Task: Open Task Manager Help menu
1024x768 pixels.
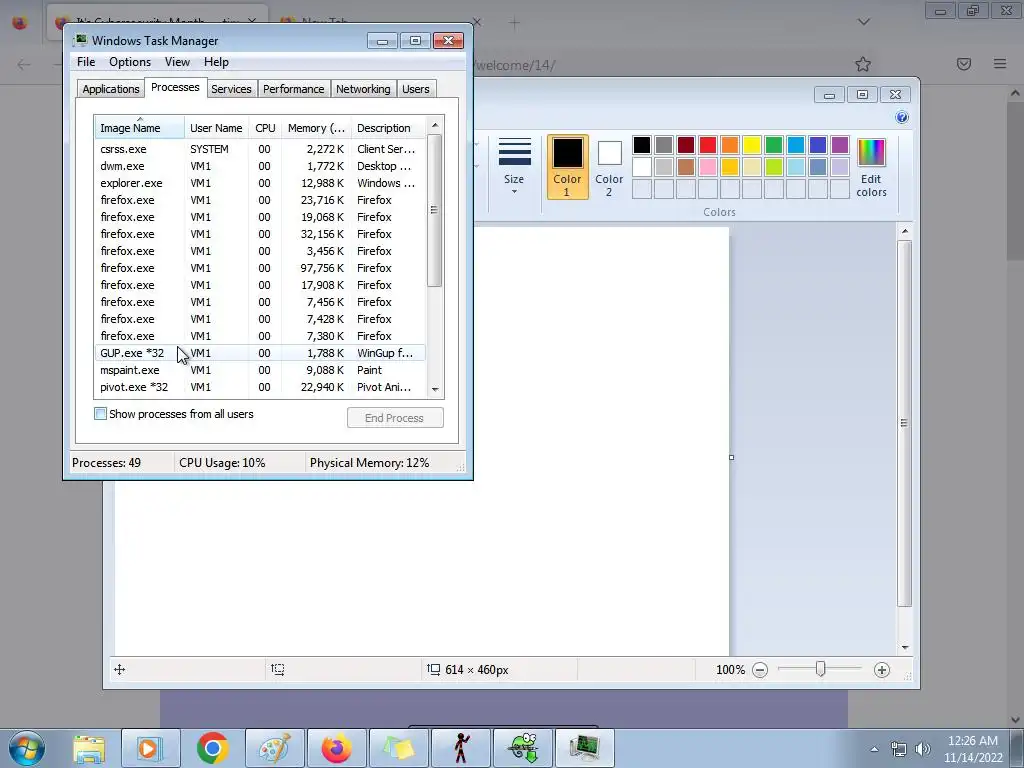Action: [216, 62]
